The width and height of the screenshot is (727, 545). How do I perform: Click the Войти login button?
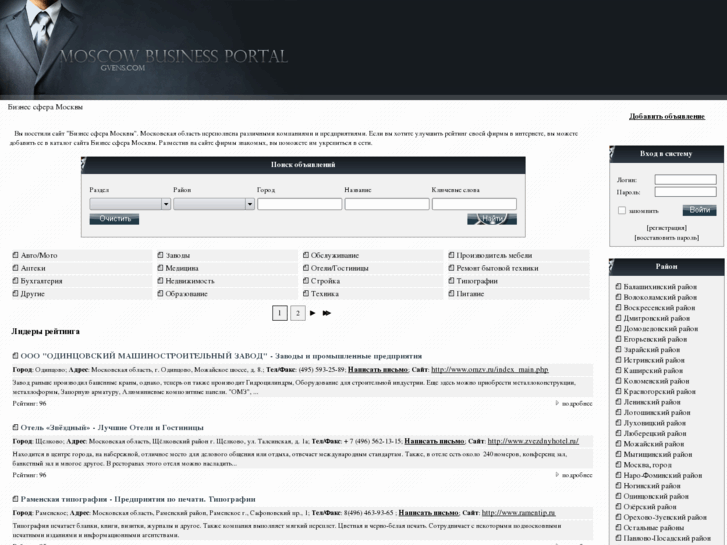pyautogui.click(x=699, y=210)
